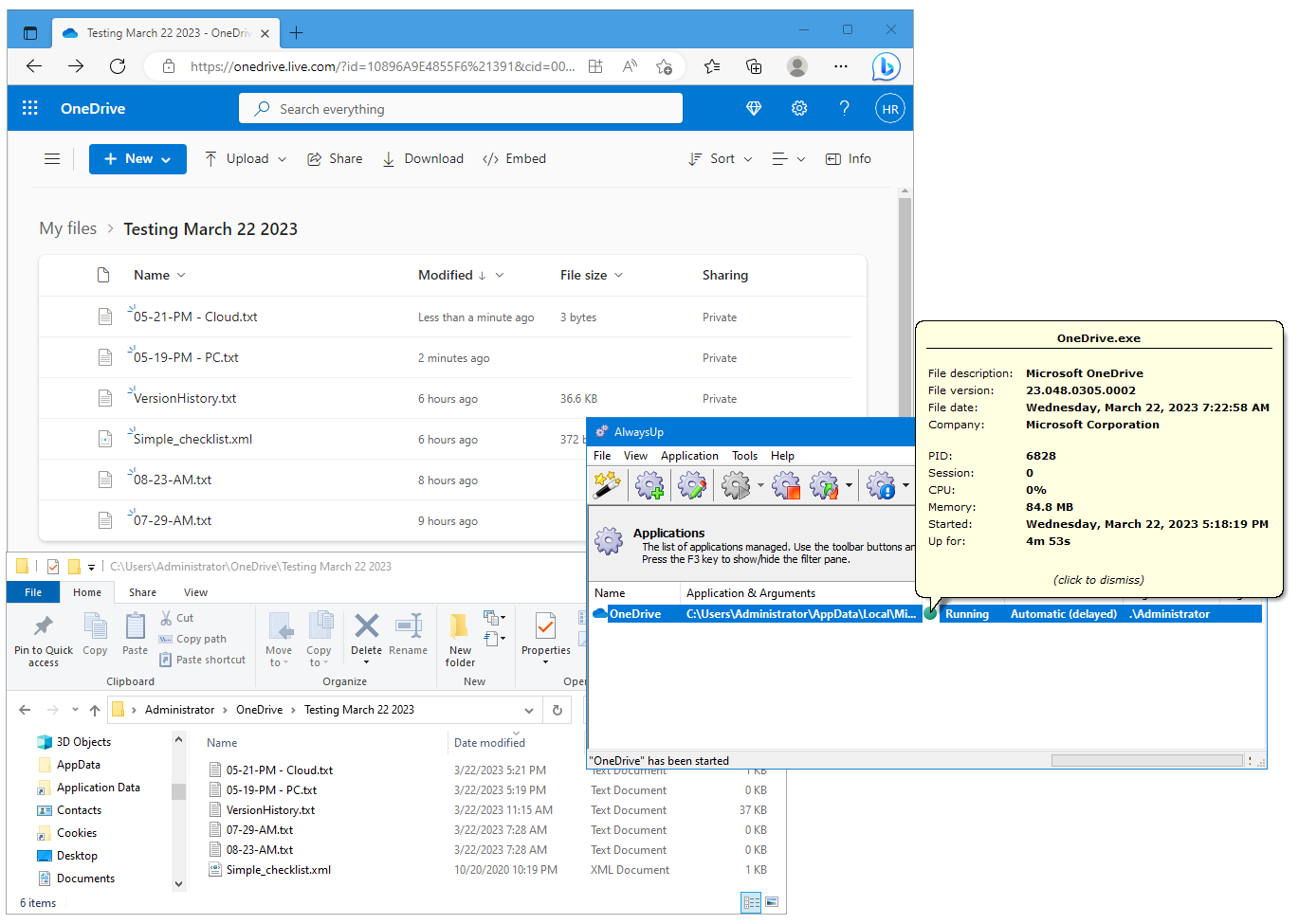Click AlwaysUp add application gear icon

(649, 486)
